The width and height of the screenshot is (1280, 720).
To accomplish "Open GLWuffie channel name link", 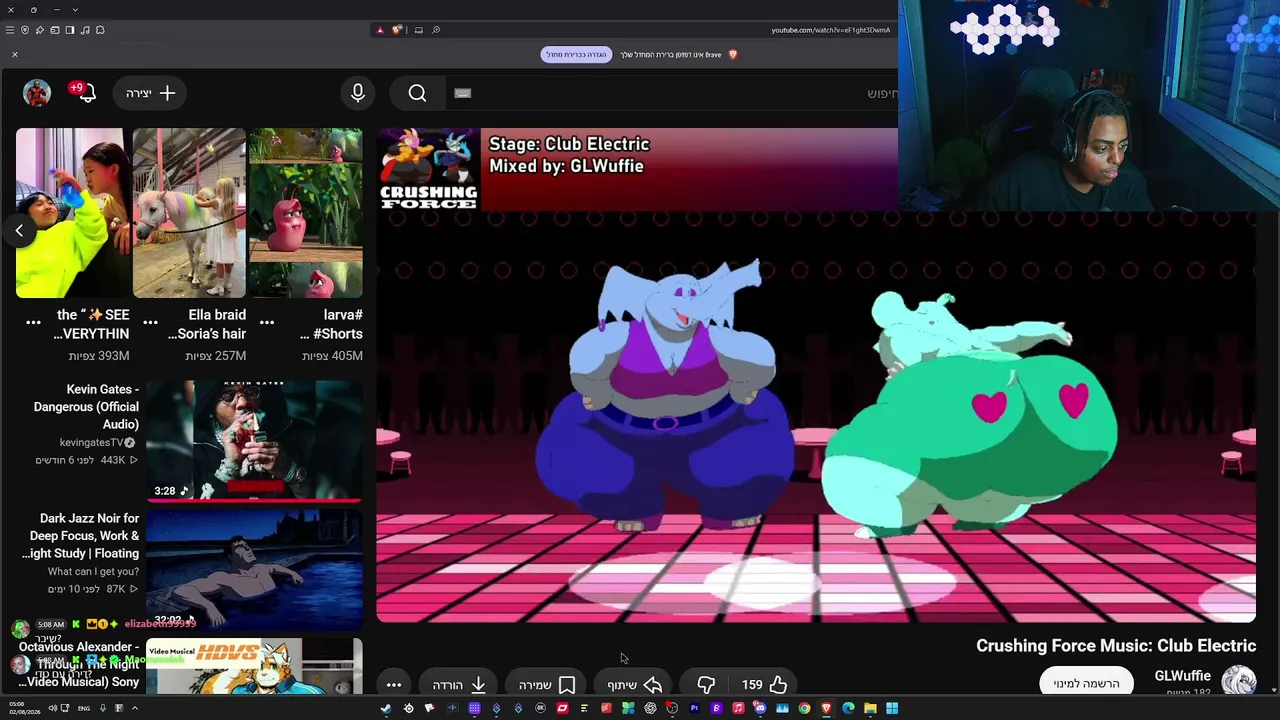I will click(x=1182, y=676).
